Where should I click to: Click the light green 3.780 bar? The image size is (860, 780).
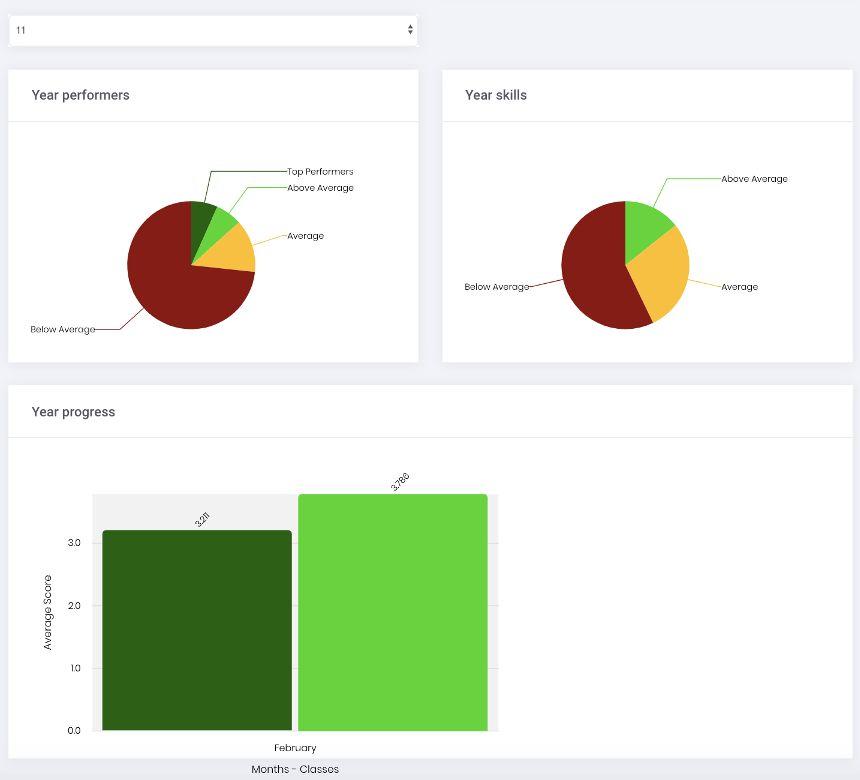click(x=393, y=612)
